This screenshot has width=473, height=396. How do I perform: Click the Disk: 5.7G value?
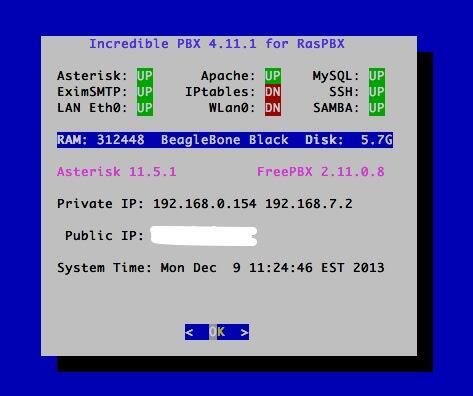click(x=349, y=140)
